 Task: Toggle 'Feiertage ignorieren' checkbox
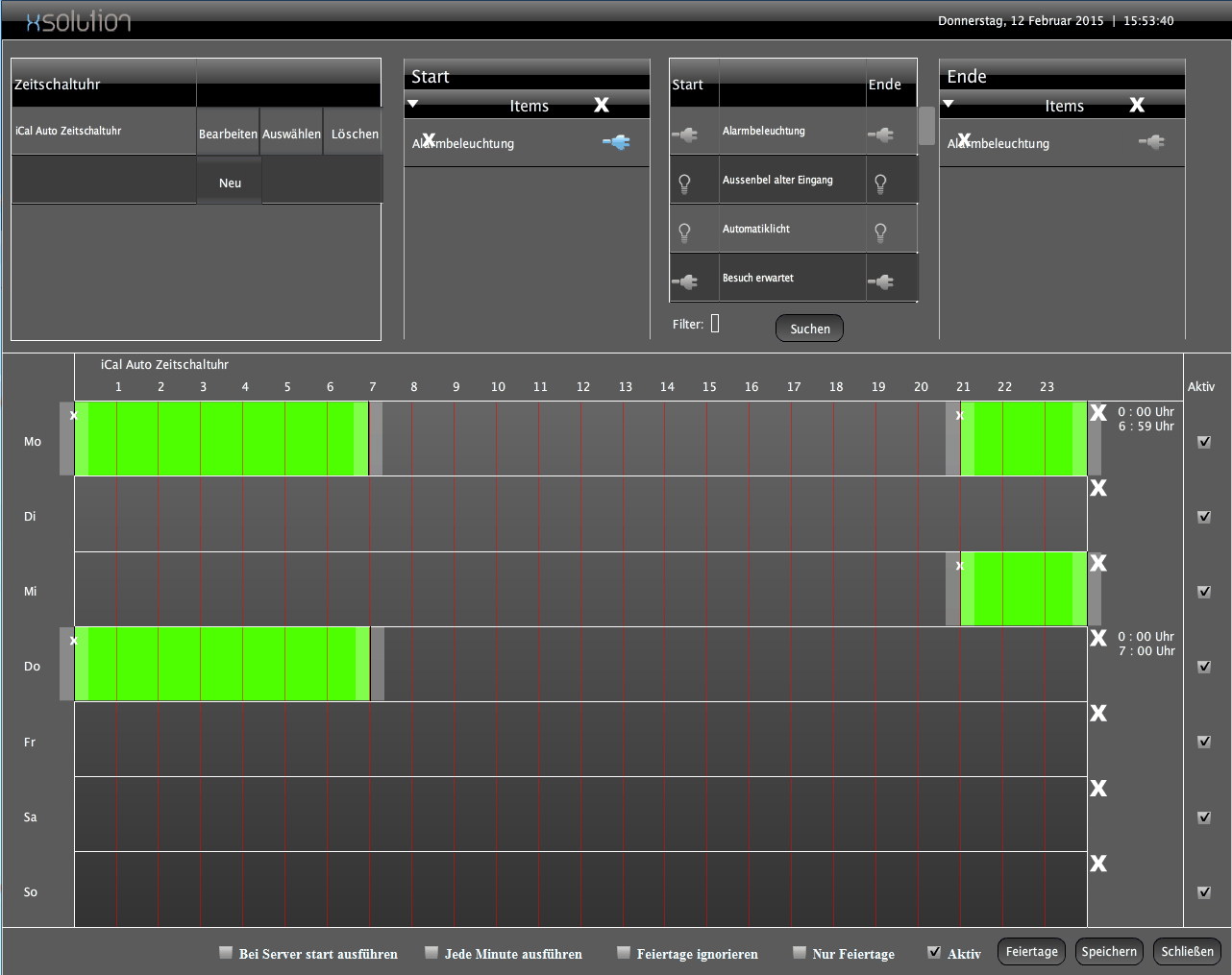click(x=624, y=953)
